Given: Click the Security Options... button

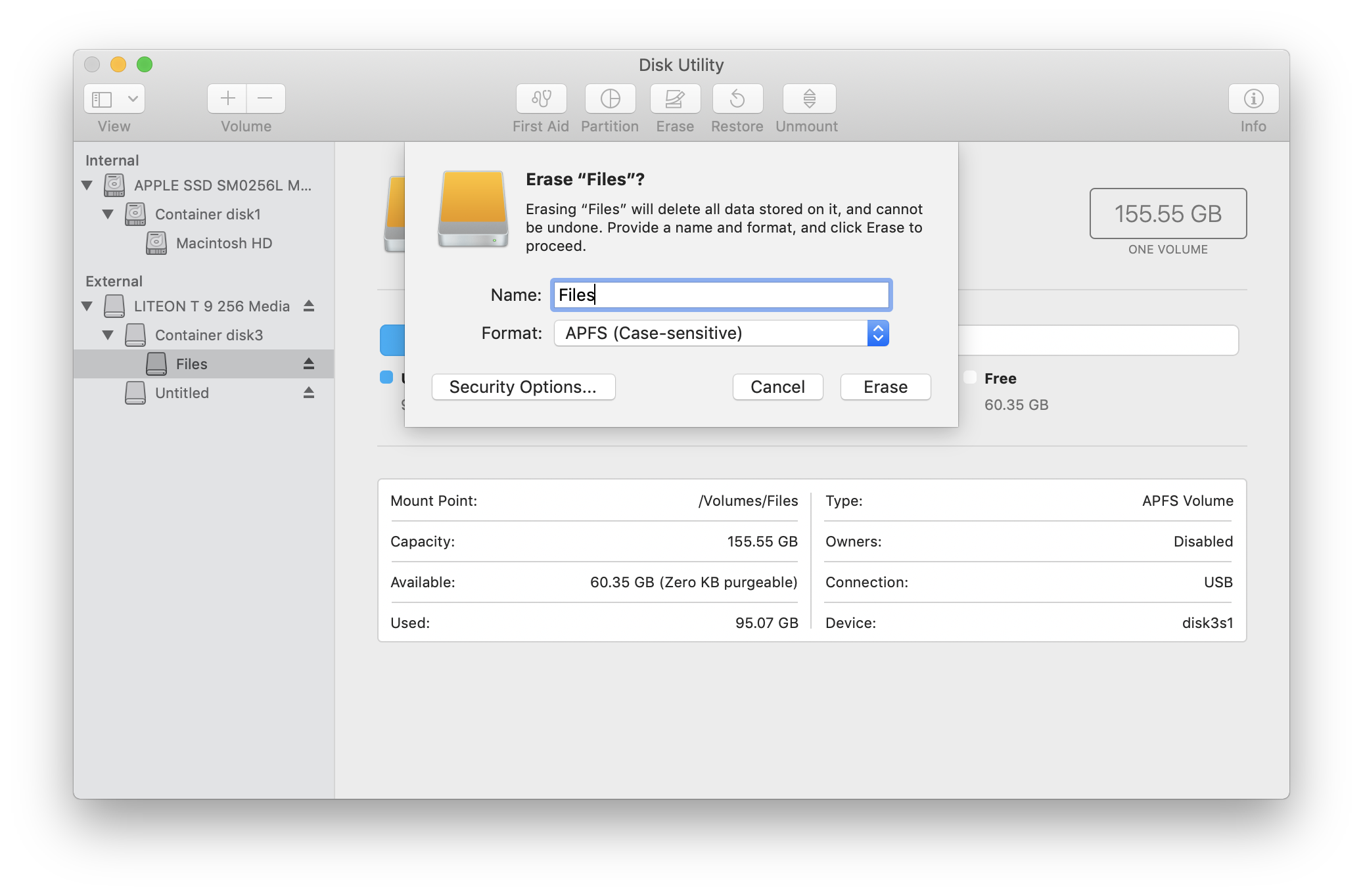Looking at the screenshot, I should click(523, 387).
